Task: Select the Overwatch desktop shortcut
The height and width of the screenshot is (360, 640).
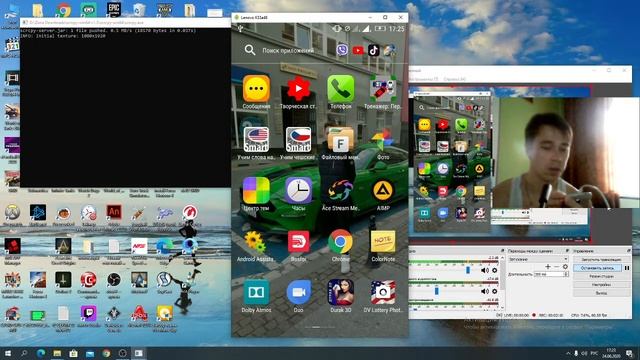Action: 12,212
